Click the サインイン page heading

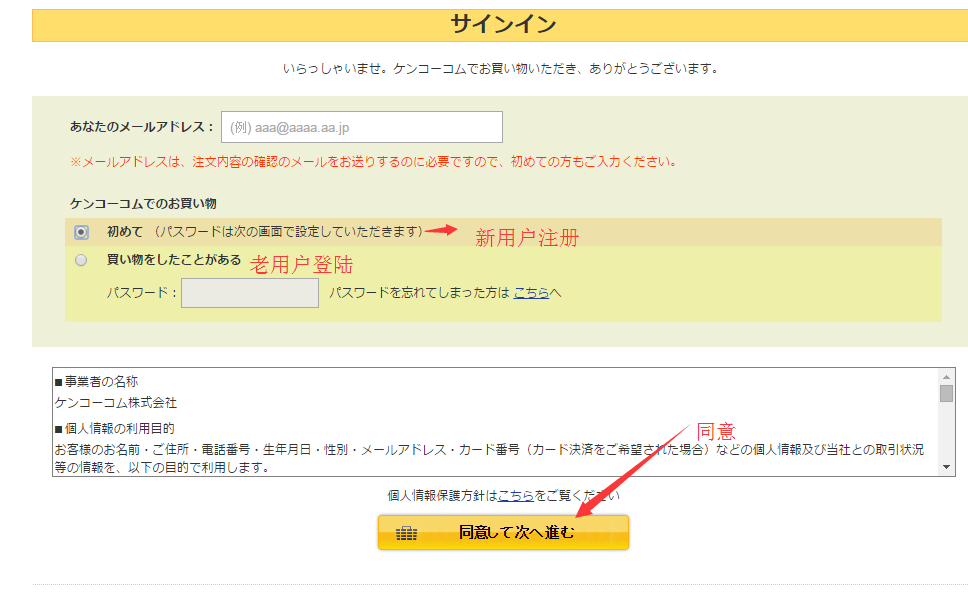tap(503, 24)
